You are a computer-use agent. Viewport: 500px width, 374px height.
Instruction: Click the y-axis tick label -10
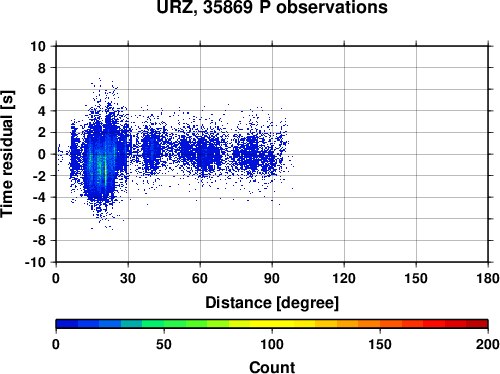[x=35, y=262]
